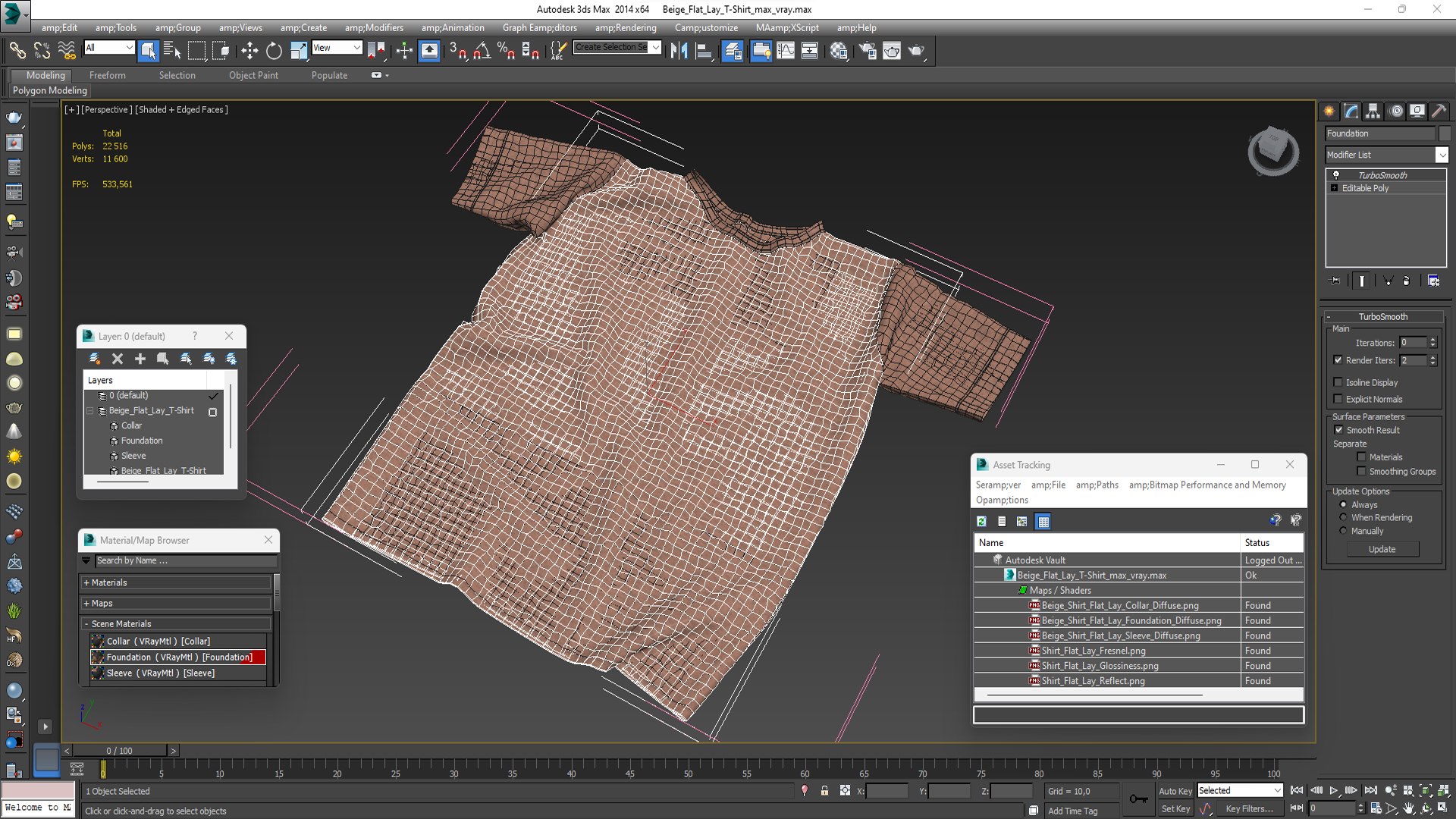The height and width of the screenshot is (819, 1456).
Task: Click the Key Filters button
Action: tap(1249, 809)
